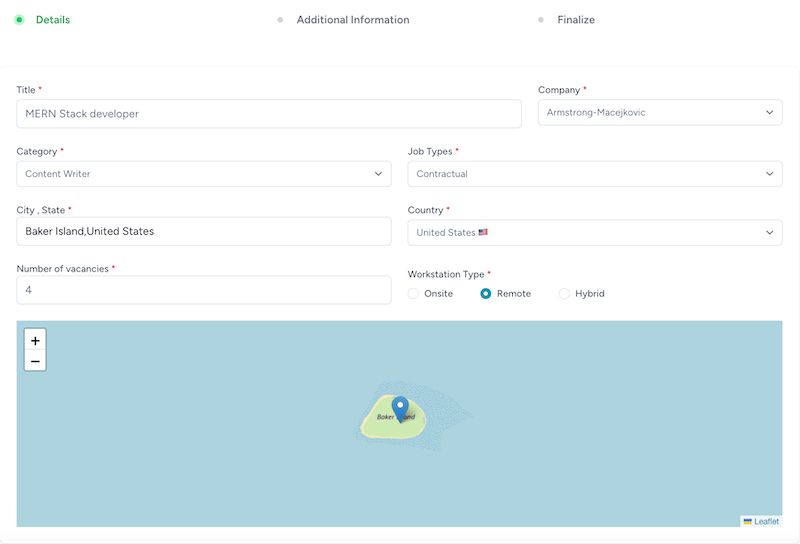Click the Title input field
The height and width of the screenshot is (544, 800).
coord(269,114)
